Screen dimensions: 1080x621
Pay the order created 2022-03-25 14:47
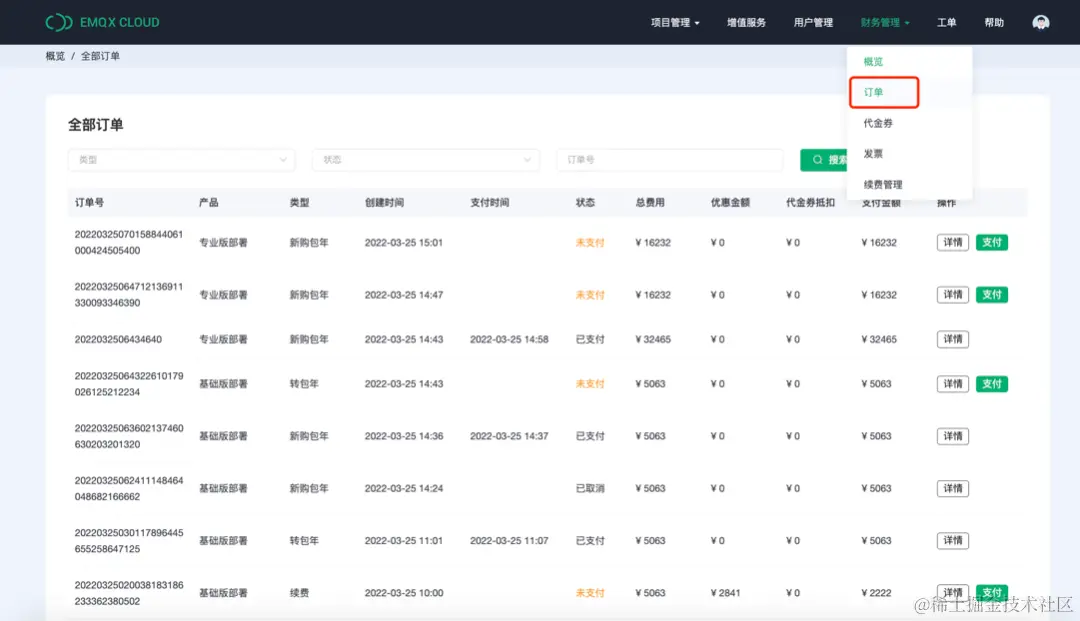992,295
